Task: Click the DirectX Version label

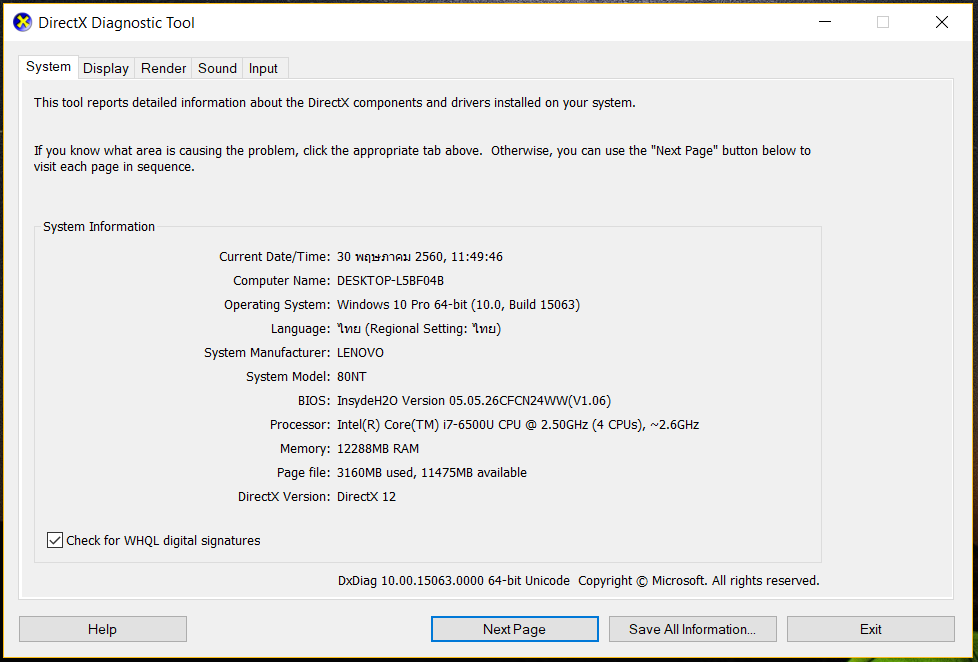Action: pos(284,497)
